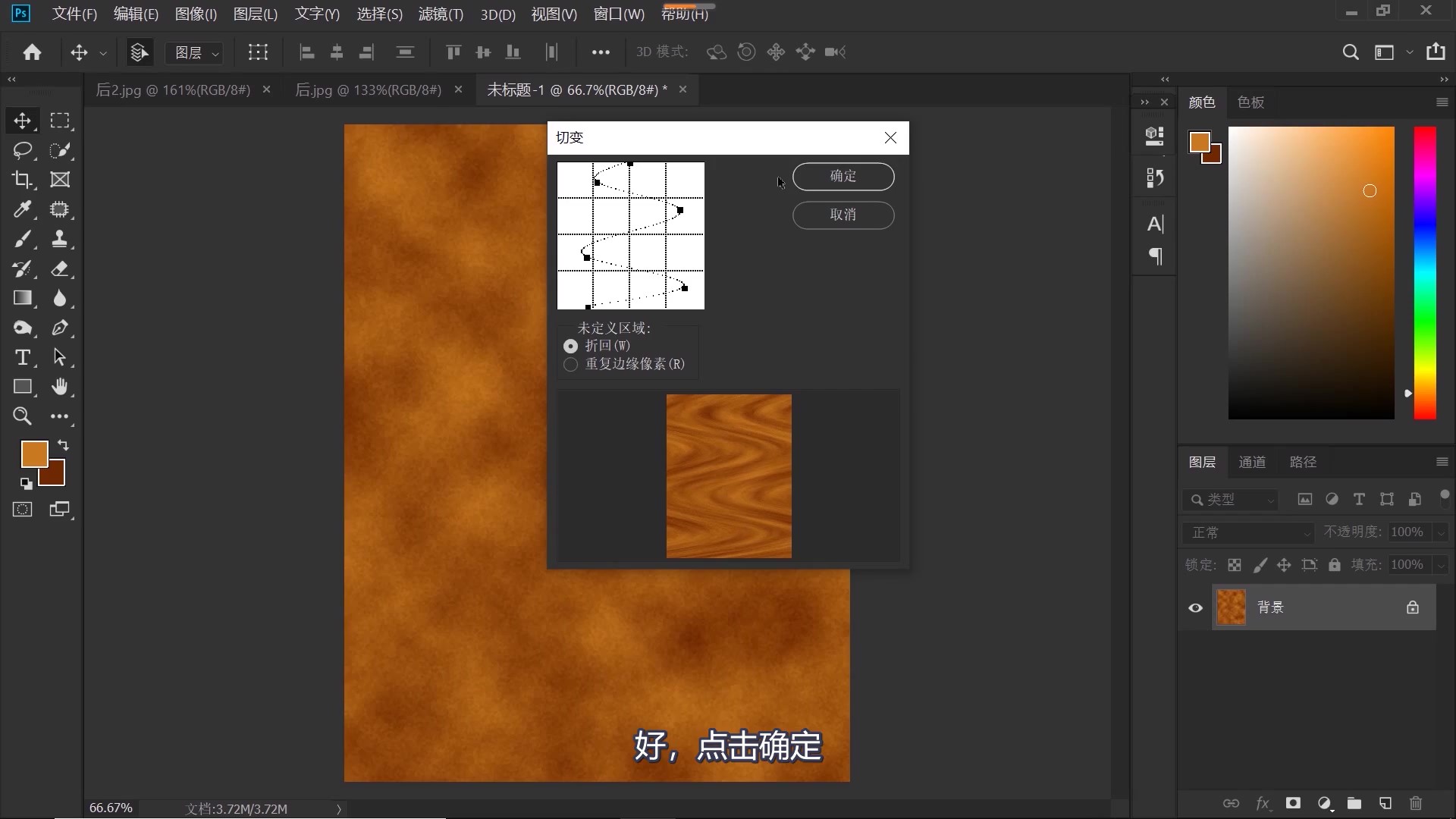The width and height of the screenshot is (1456, 819).
Task: Click the 取消 button
Action: pyautogui.click(x=844, y=215)
